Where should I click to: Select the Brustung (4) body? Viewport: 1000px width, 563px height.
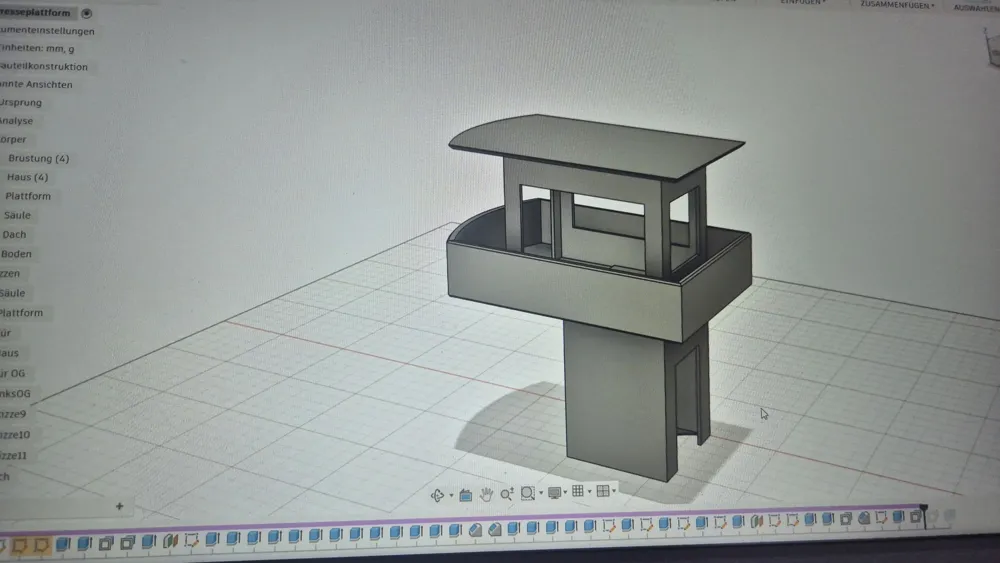38,158
